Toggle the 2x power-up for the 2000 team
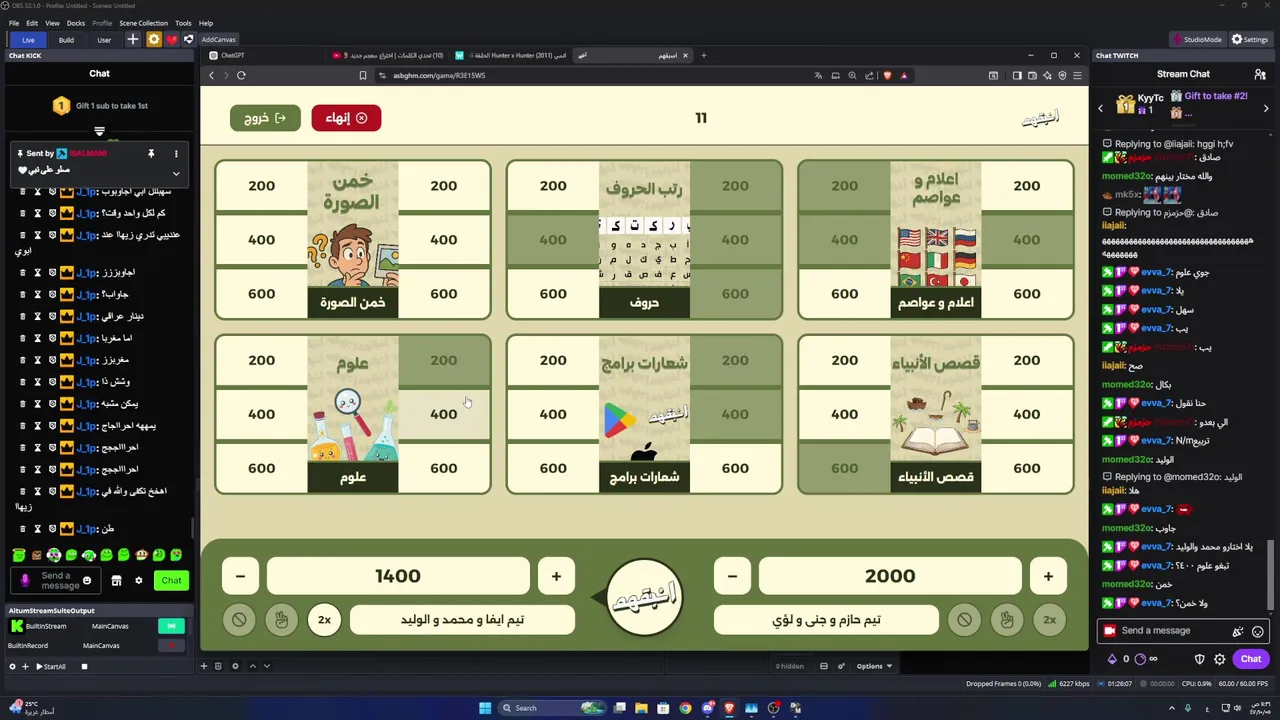1280x720 pixels. [1049, 620]
